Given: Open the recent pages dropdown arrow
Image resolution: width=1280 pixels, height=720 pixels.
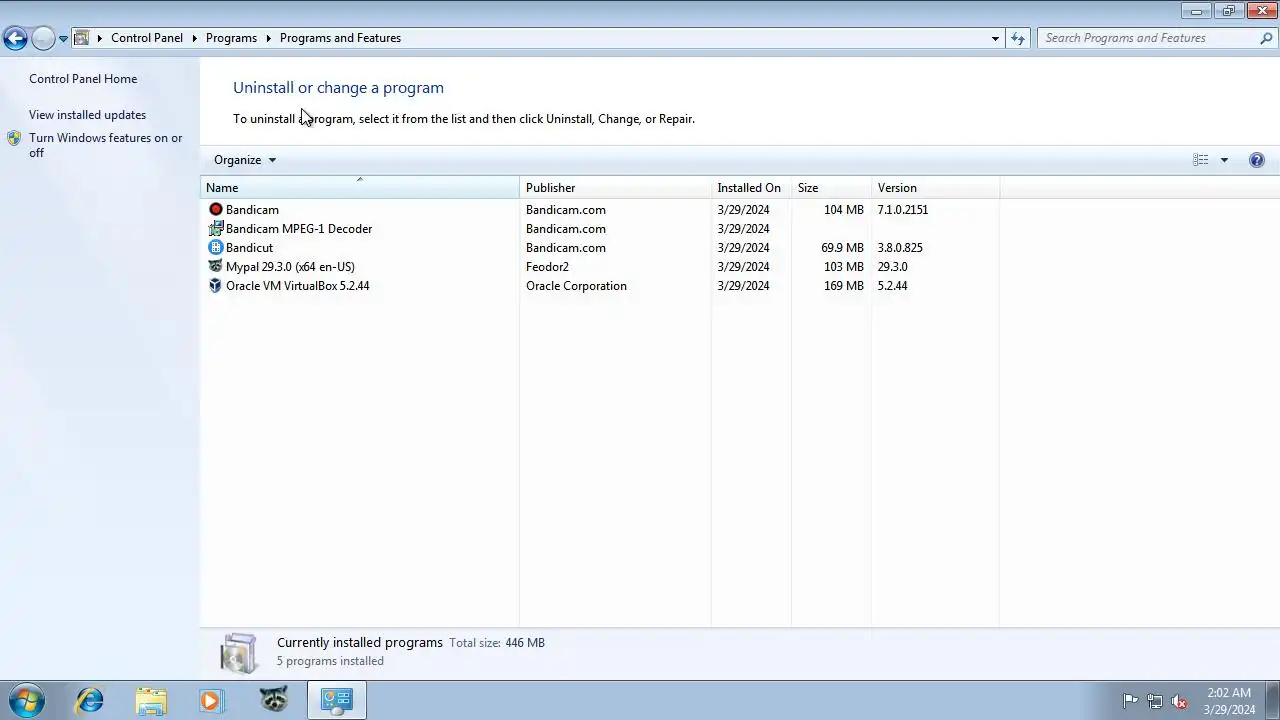Looking at the screenshot, I should coord(63,38).
